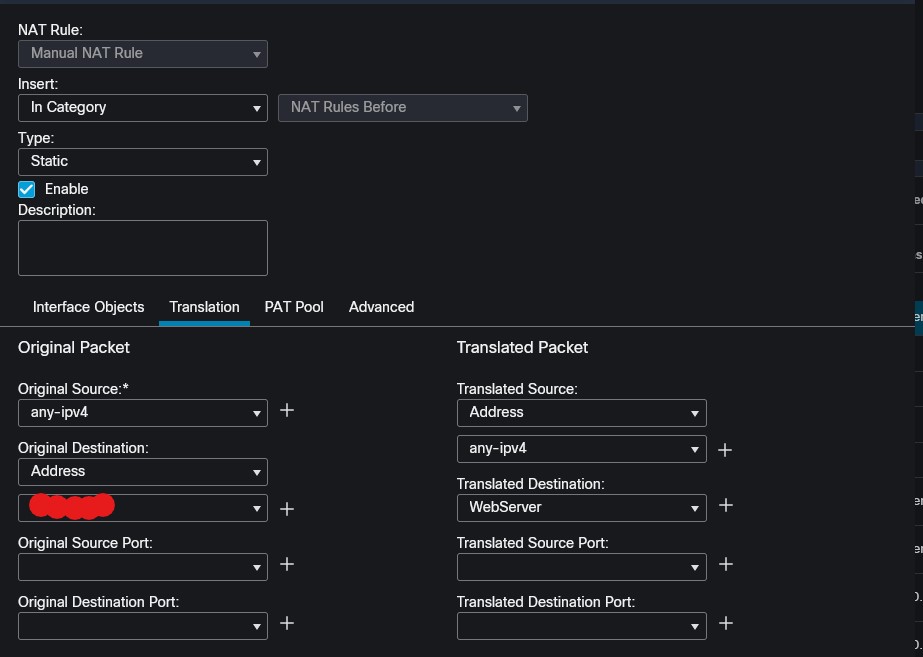Screen dimensions: 923x657
Task: Open the Translated Destination WebServer dropdown
Action: pyautogui.click(x=581, y=507)
